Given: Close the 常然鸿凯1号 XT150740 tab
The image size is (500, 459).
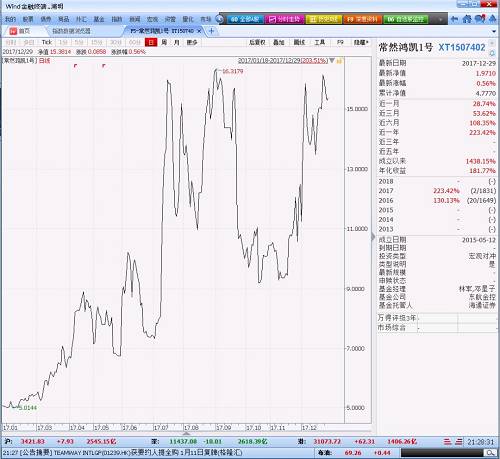Looking at the screenshot, I should tap(199, 31).
